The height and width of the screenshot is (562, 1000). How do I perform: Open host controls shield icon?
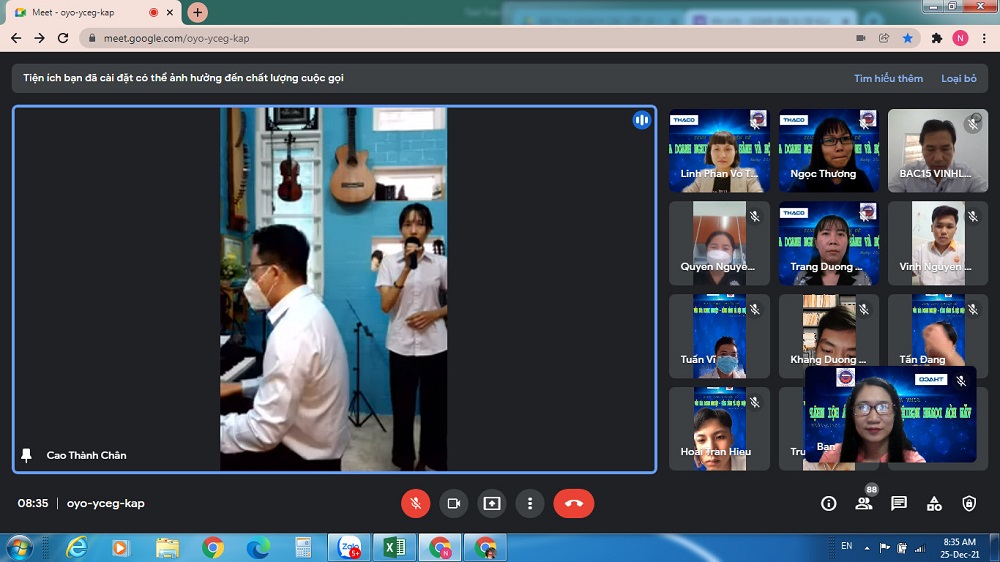(x=968, y=503)
